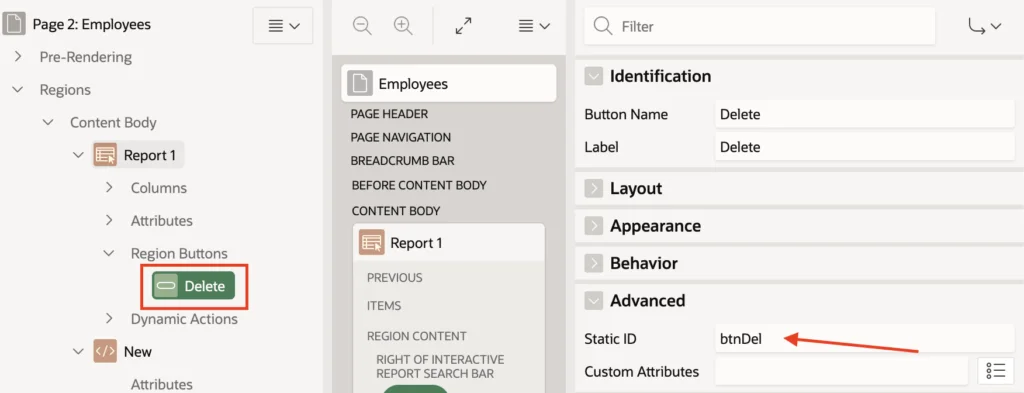
Task: Select Report 1 region in layout
Action: tap(449, 243)
